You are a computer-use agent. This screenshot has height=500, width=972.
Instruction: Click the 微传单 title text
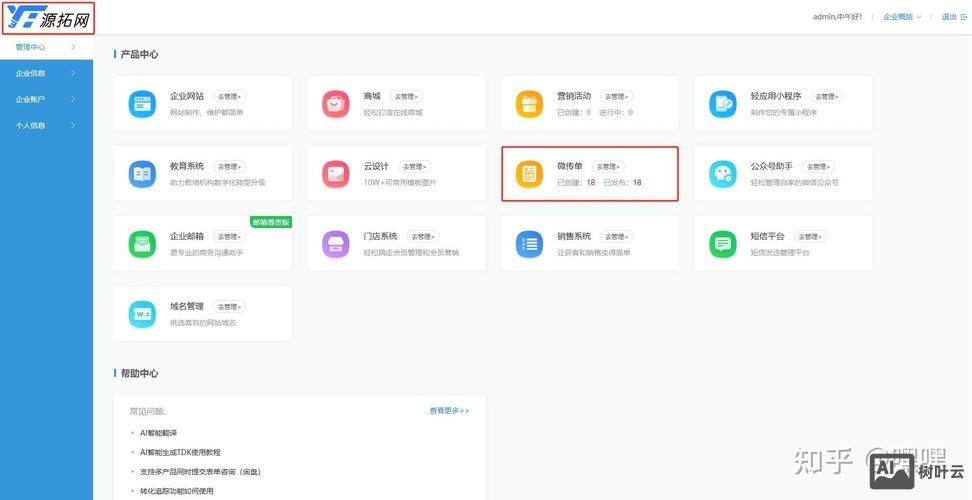click(570, 166)
